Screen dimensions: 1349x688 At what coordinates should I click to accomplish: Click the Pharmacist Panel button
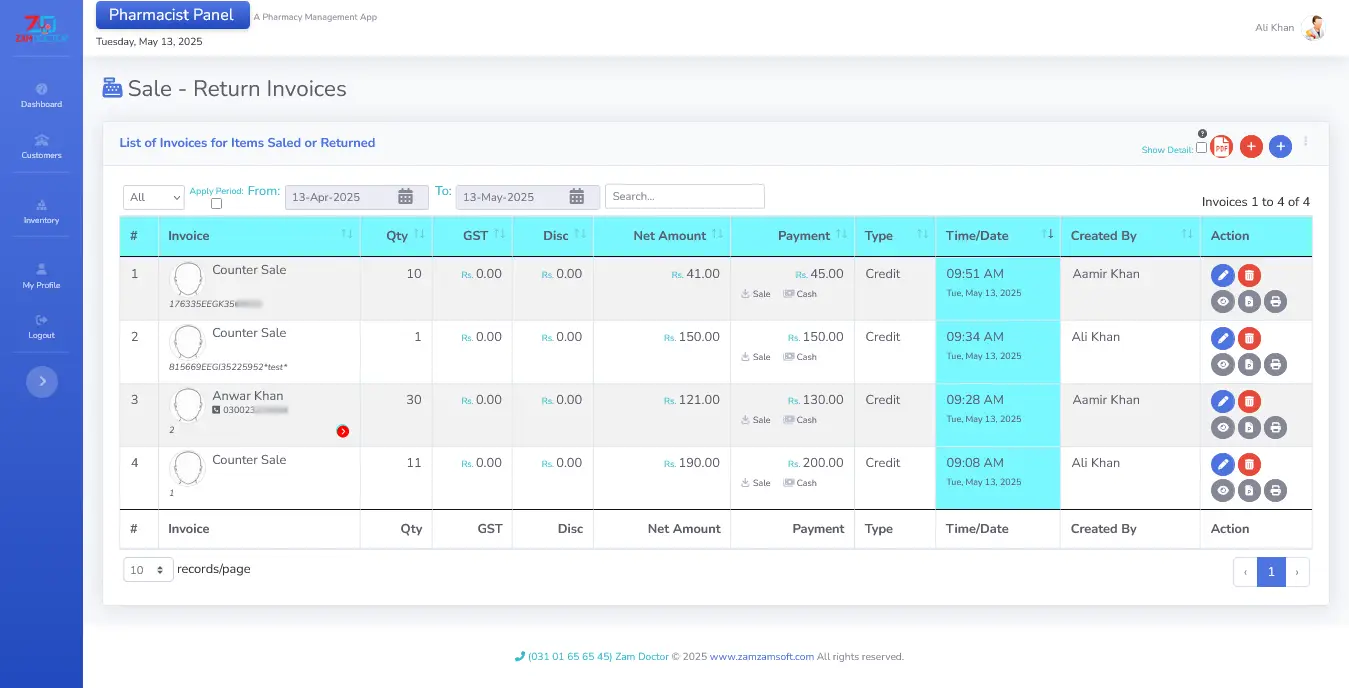[x=172, y=15]
